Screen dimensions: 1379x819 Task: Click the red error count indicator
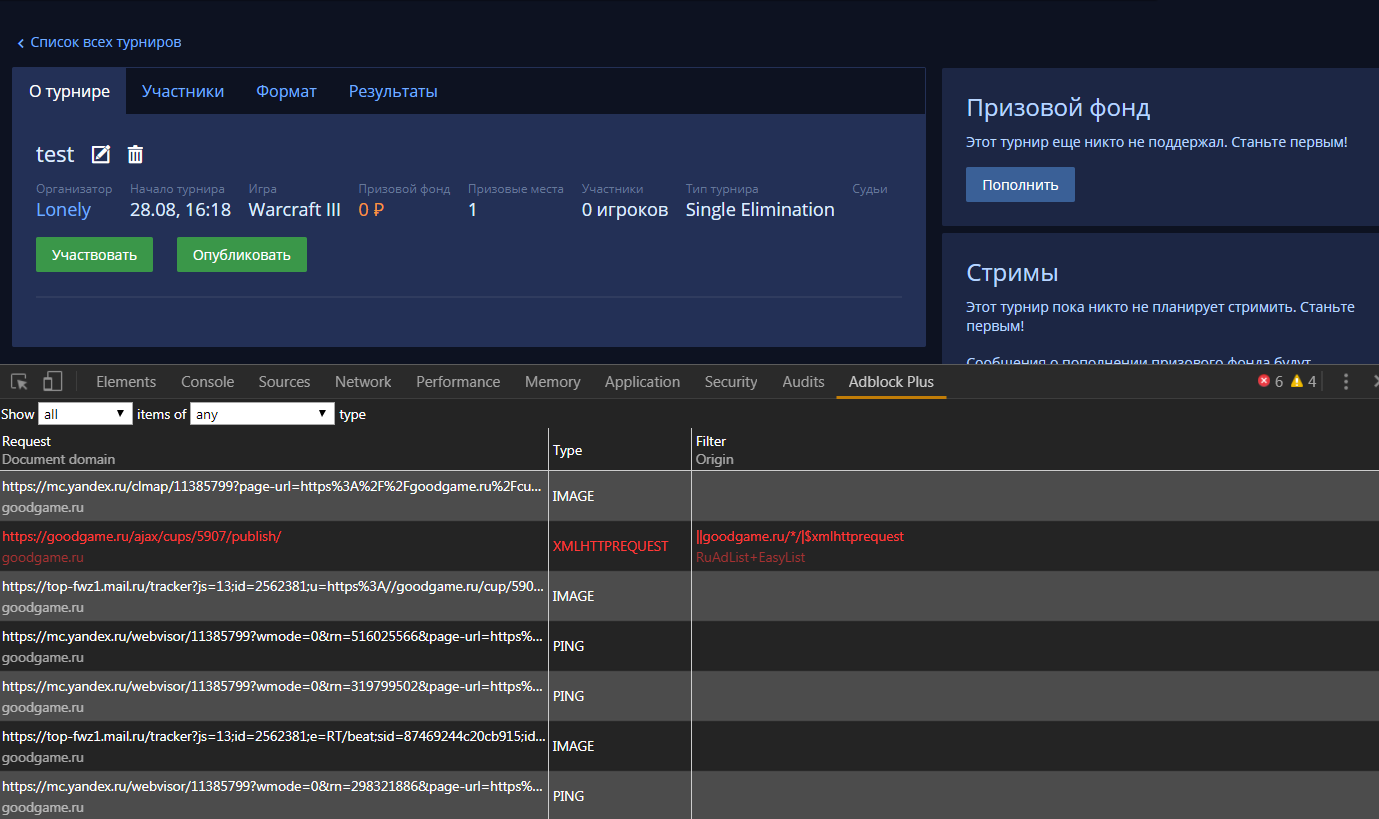[x=1270, y=381]
